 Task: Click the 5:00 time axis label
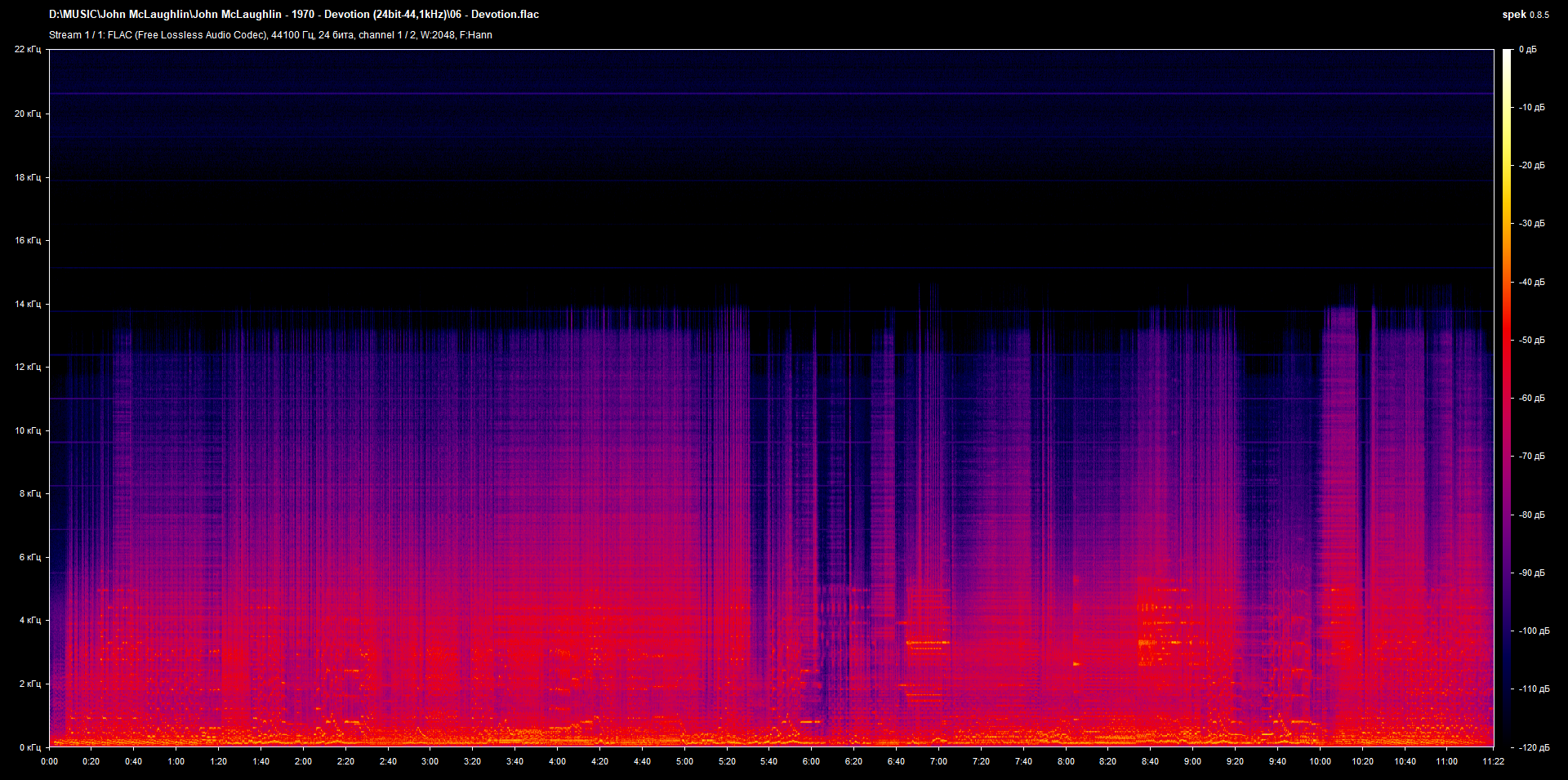(684, 761)
